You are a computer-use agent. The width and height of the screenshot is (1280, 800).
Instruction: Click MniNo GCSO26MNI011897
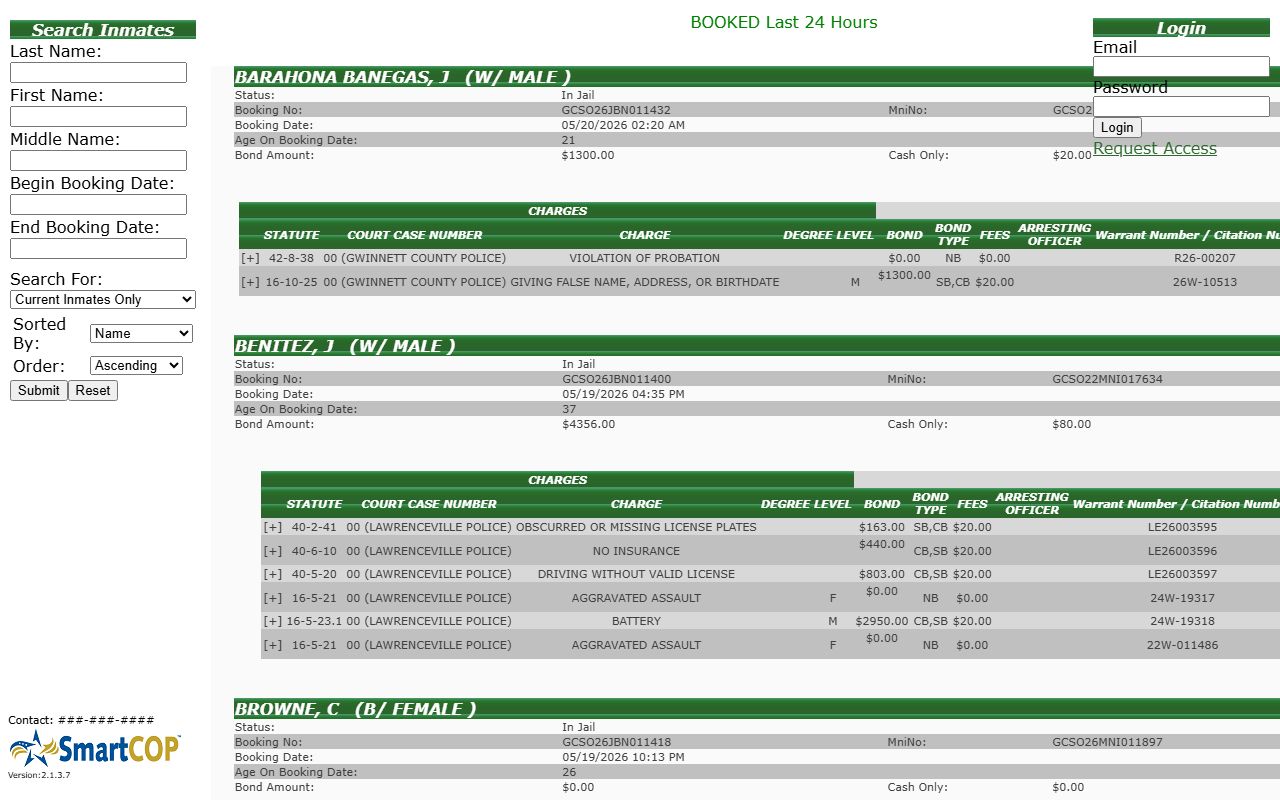click(1107, 742)
